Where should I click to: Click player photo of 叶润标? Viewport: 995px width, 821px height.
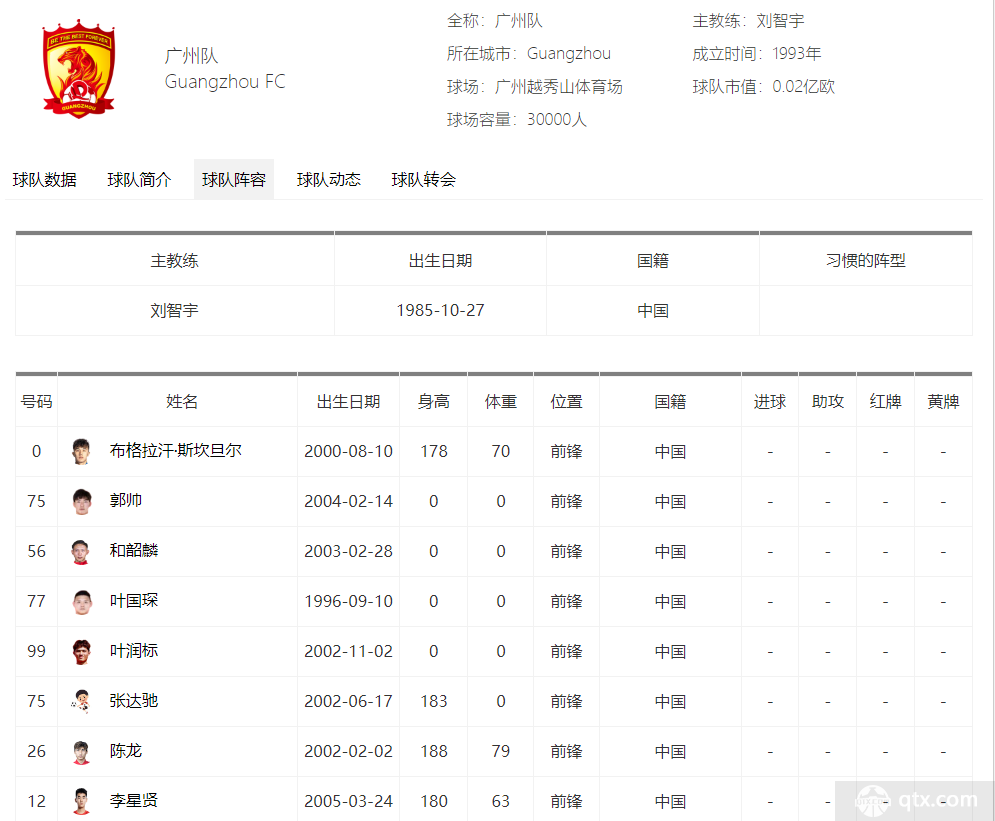(81, 652)
